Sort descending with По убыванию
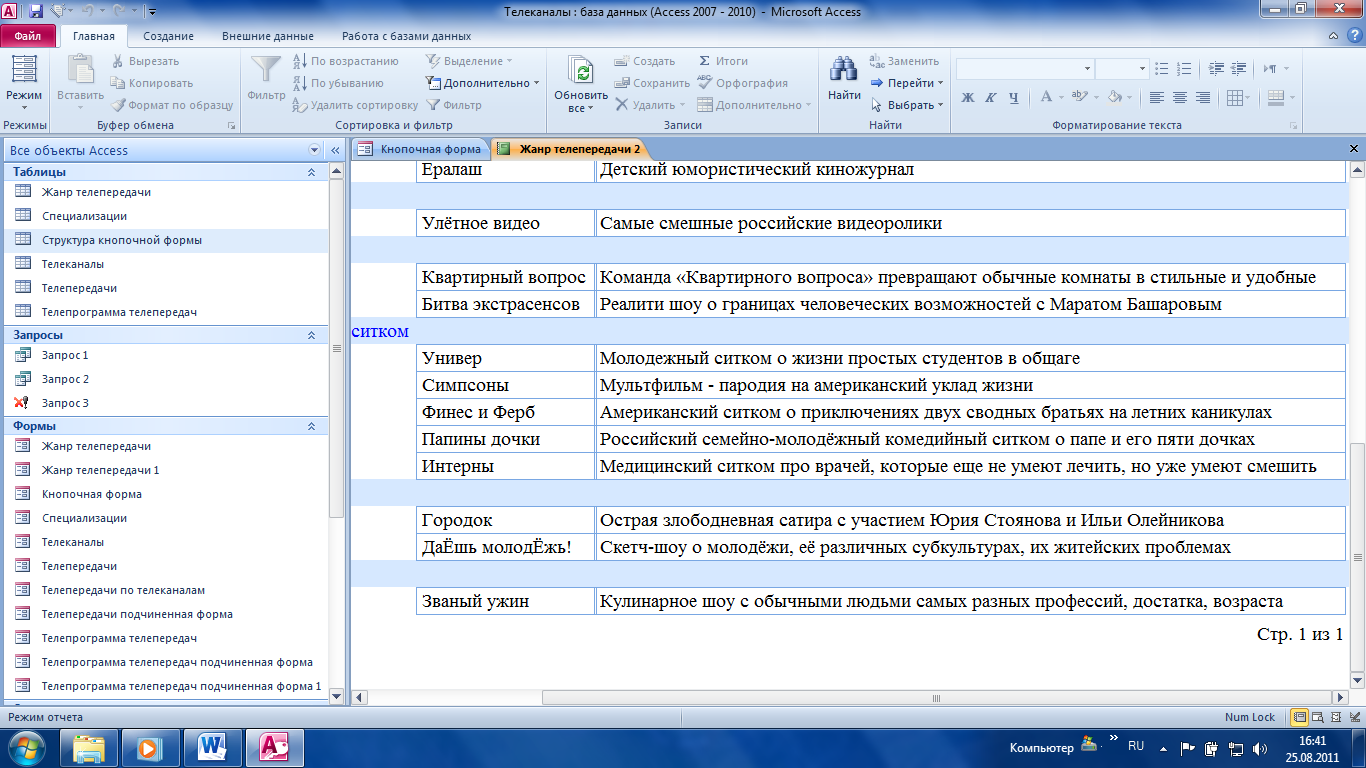1366x768 pixels. [338, 83]
